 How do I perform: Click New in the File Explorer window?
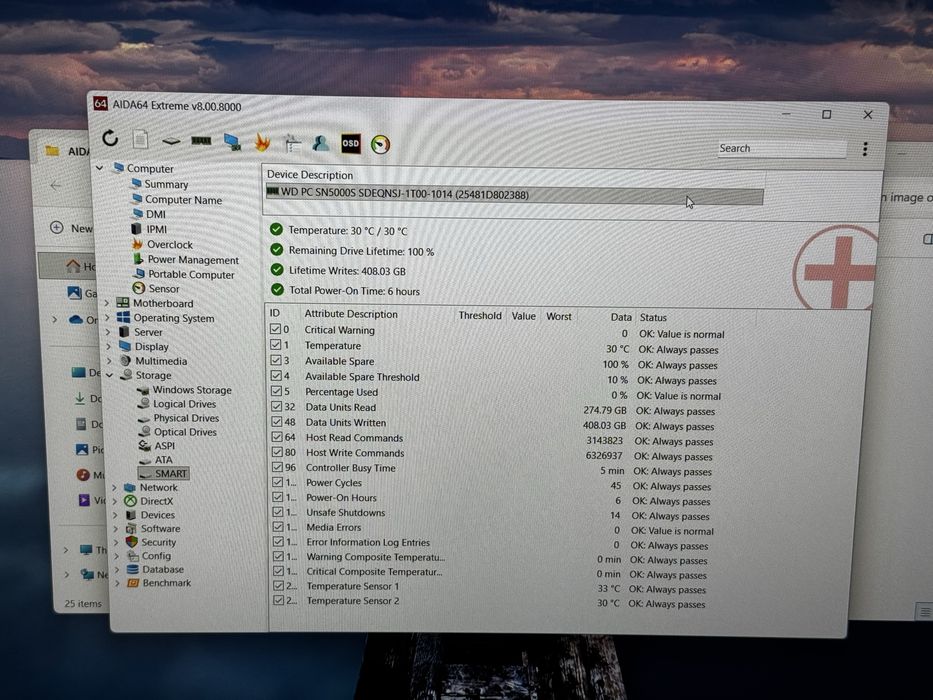[x=72, y=228]
